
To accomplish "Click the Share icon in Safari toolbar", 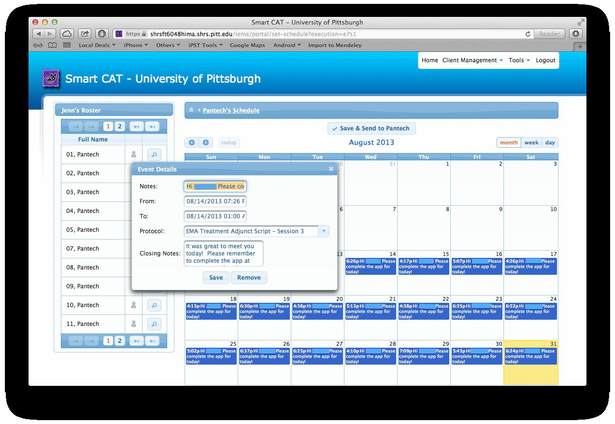I will coord(84,34).
